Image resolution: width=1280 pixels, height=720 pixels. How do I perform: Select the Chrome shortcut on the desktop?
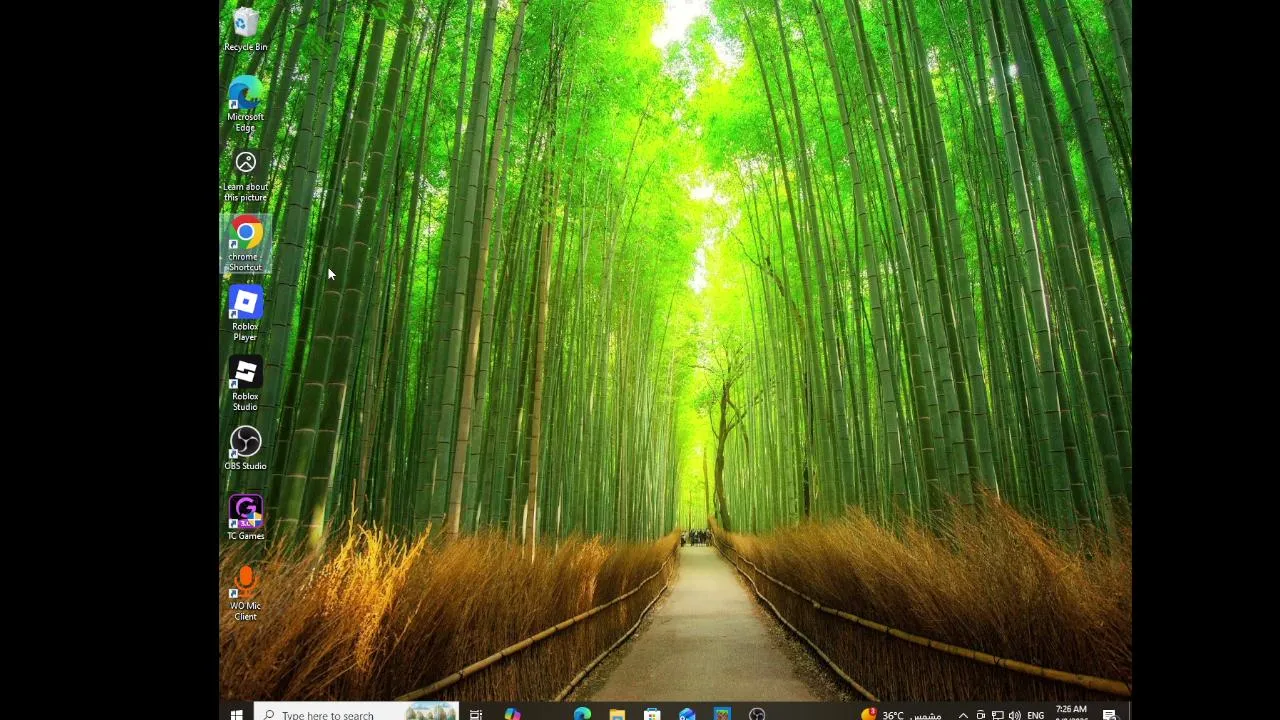pos(245,245)
